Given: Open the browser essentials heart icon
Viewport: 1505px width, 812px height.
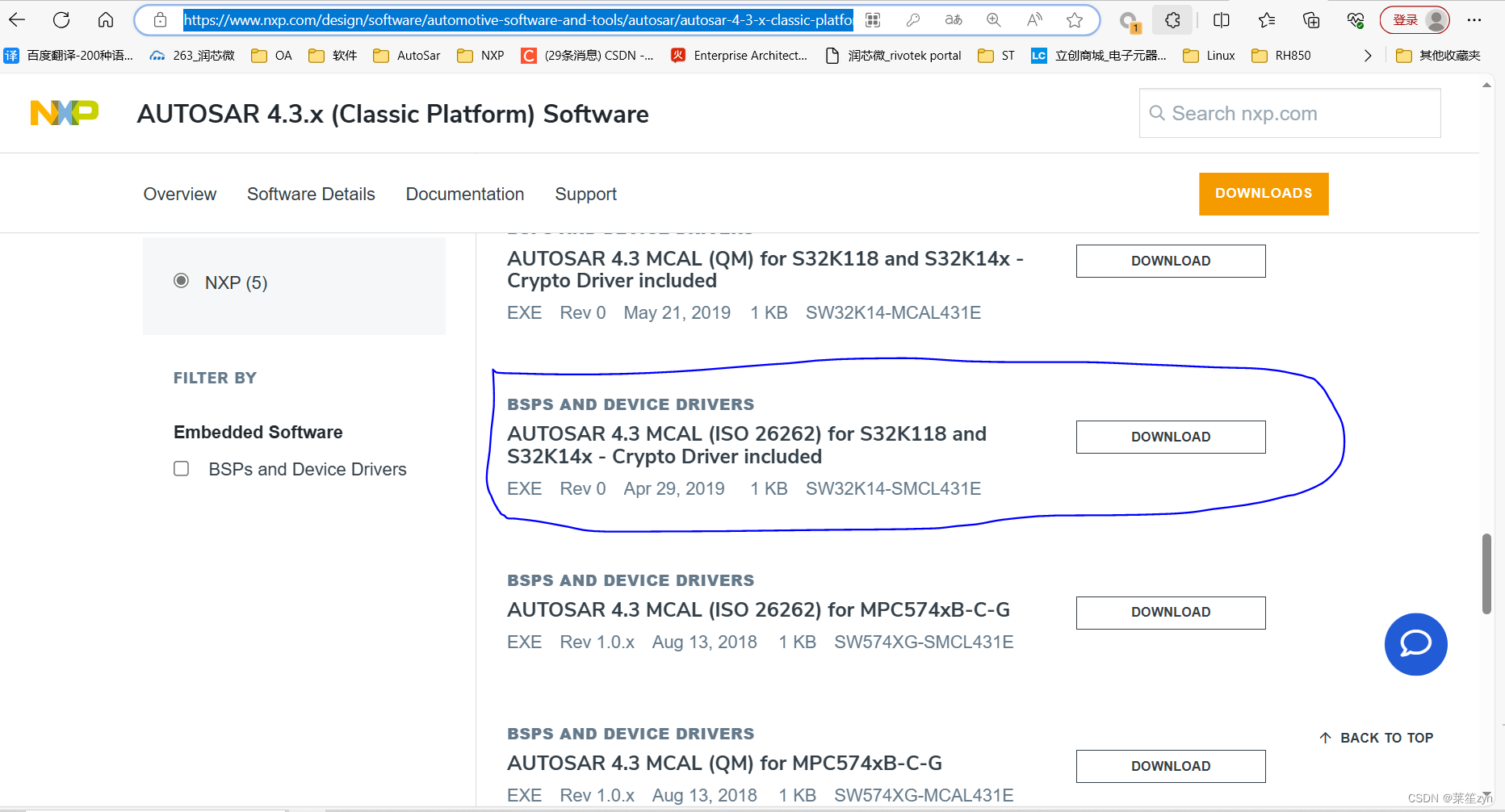Looking at the screenshot, I should 1356,20.
